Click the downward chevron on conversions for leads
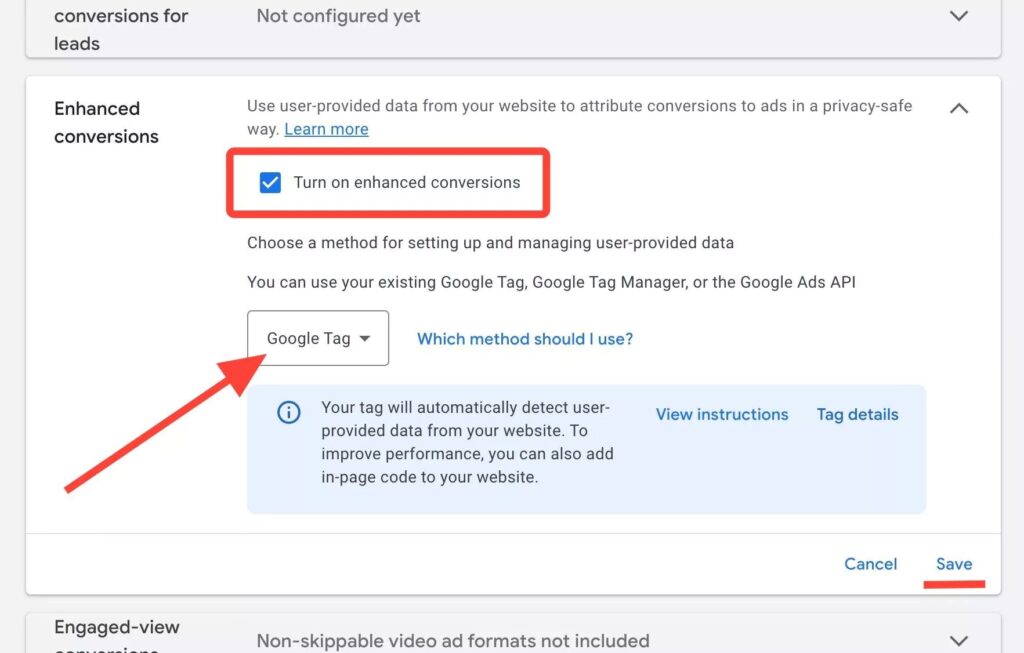 click(958, 16)
